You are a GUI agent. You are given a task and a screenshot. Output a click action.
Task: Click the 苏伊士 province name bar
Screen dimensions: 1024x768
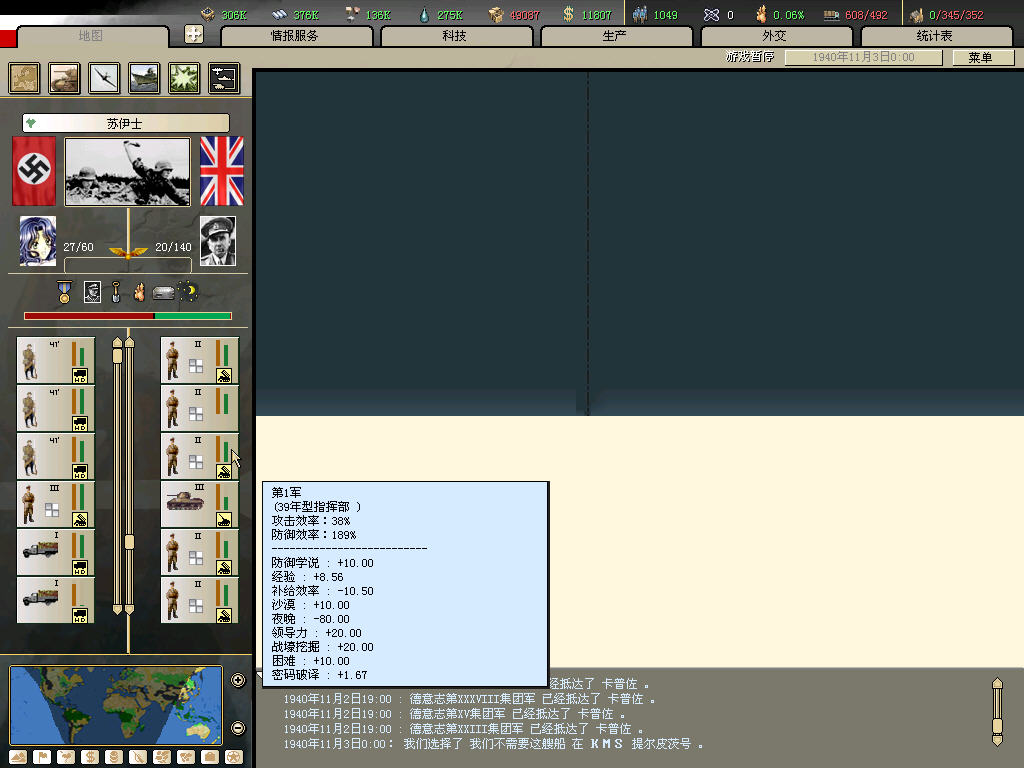pyautogui.click(x=126, y=123)
